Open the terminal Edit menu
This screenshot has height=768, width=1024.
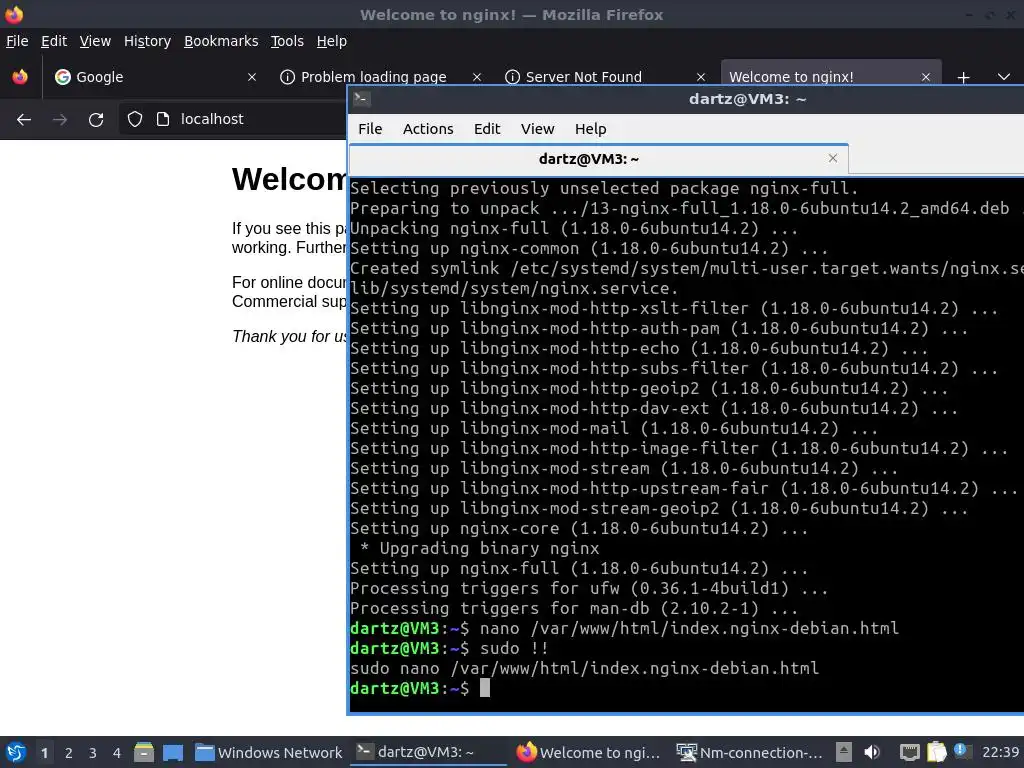pyautogui.click(x=487, y=129)
